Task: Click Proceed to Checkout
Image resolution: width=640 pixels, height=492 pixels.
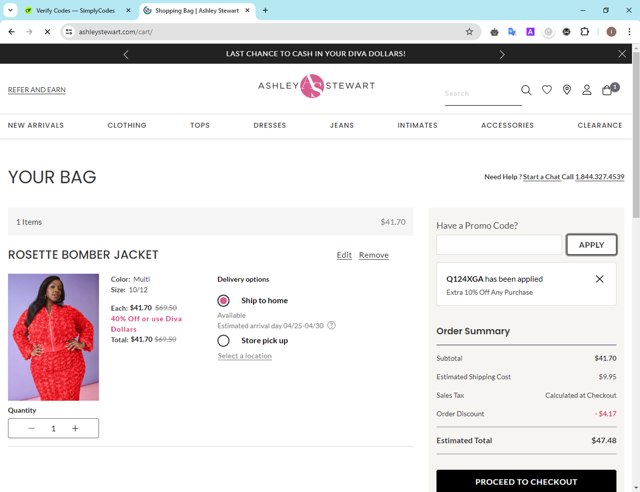Action: 526,481
